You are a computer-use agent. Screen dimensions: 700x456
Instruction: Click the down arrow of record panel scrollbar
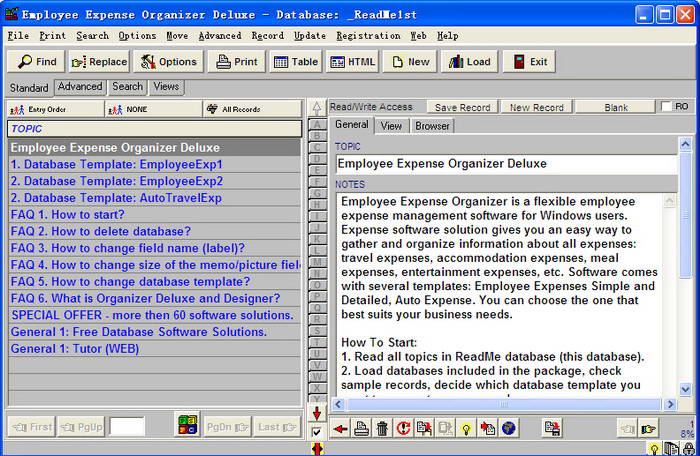pos(685,389)
